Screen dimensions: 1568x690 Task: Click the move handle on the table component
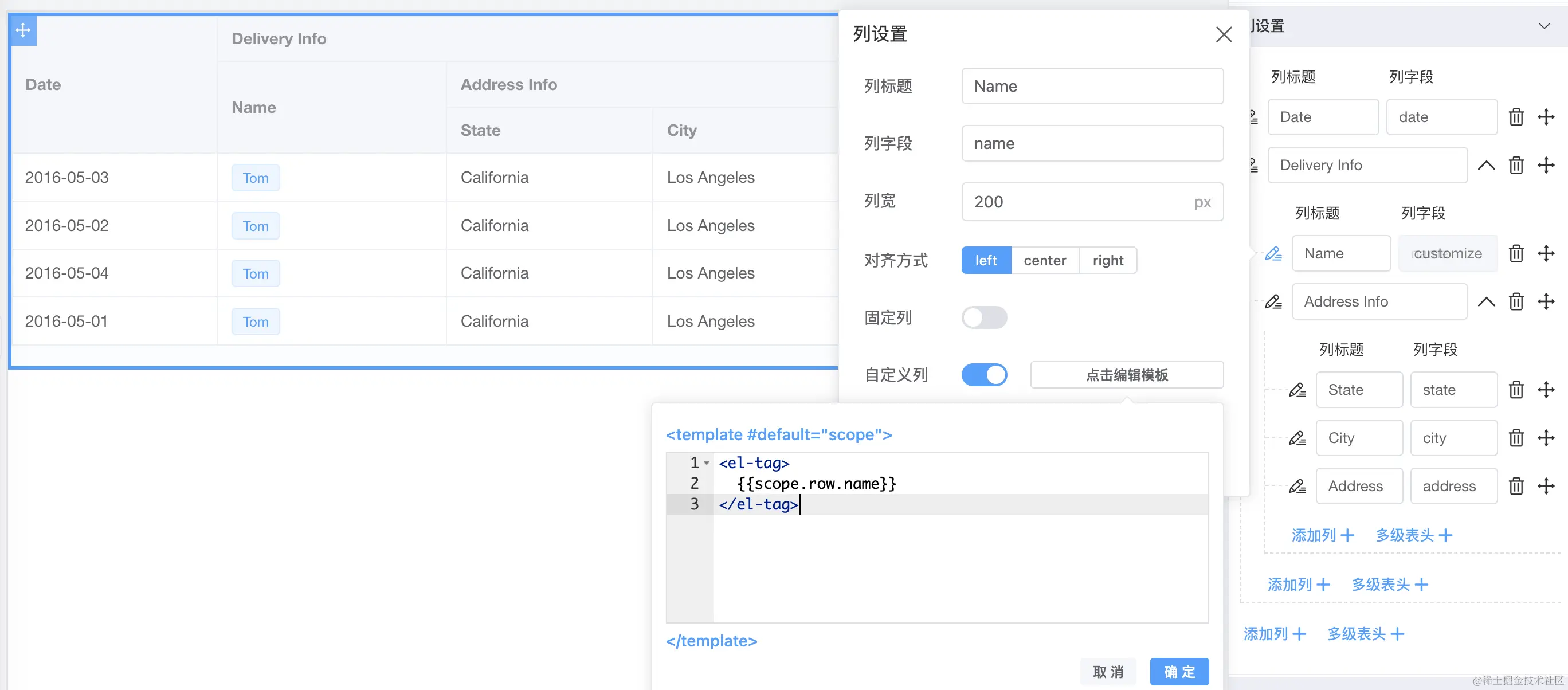tap(22, 30)
